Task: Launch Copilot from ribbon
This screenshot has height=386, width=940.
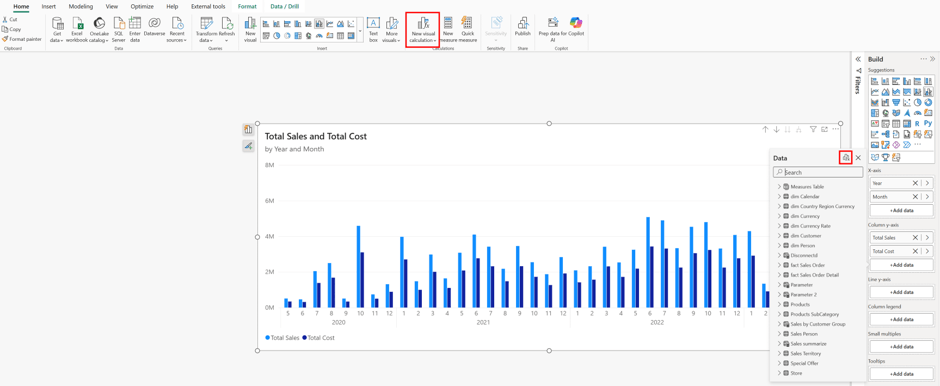Action: tap(576, 27)
